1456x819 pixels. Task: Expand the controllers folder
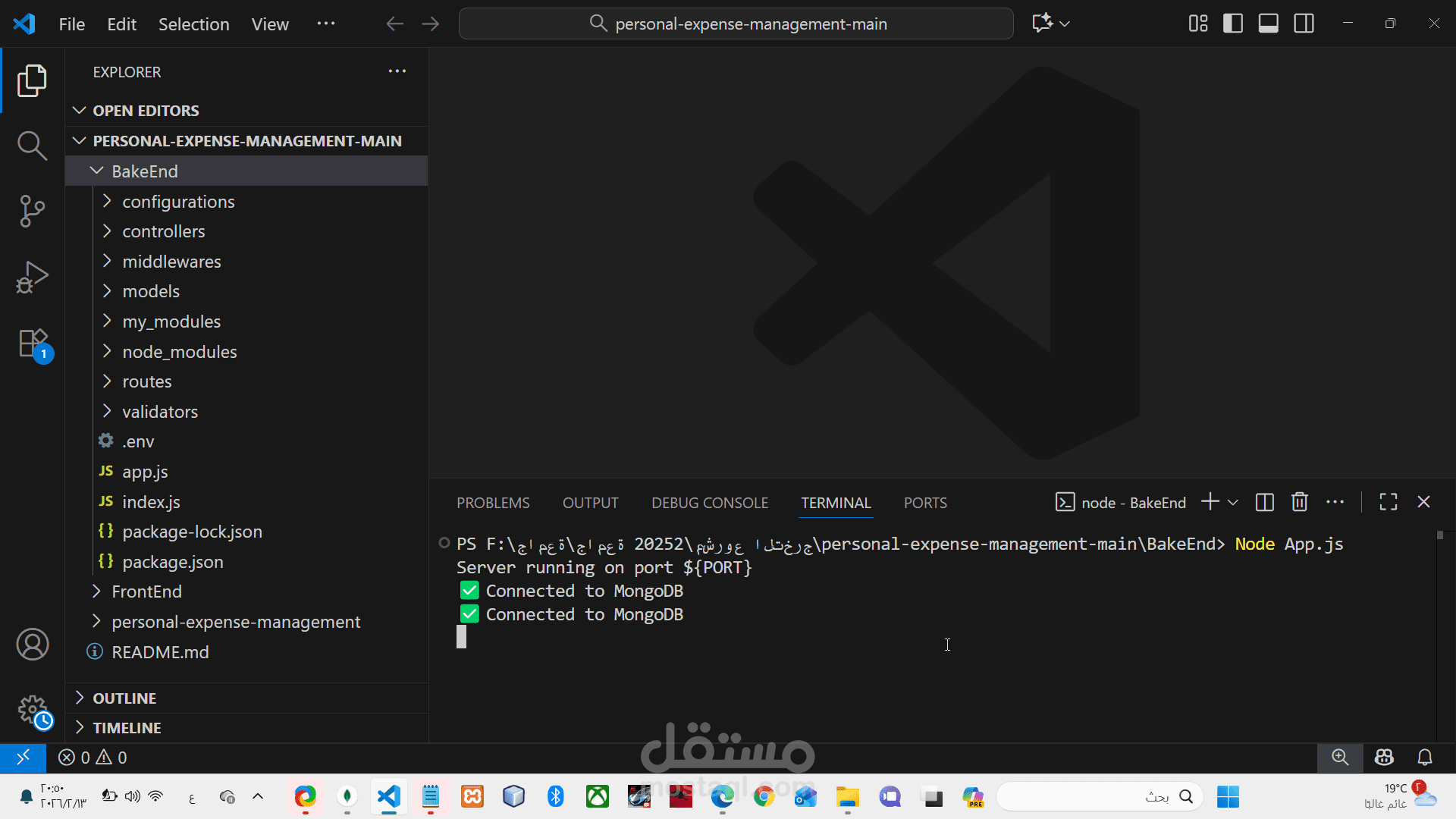point(163,231)
